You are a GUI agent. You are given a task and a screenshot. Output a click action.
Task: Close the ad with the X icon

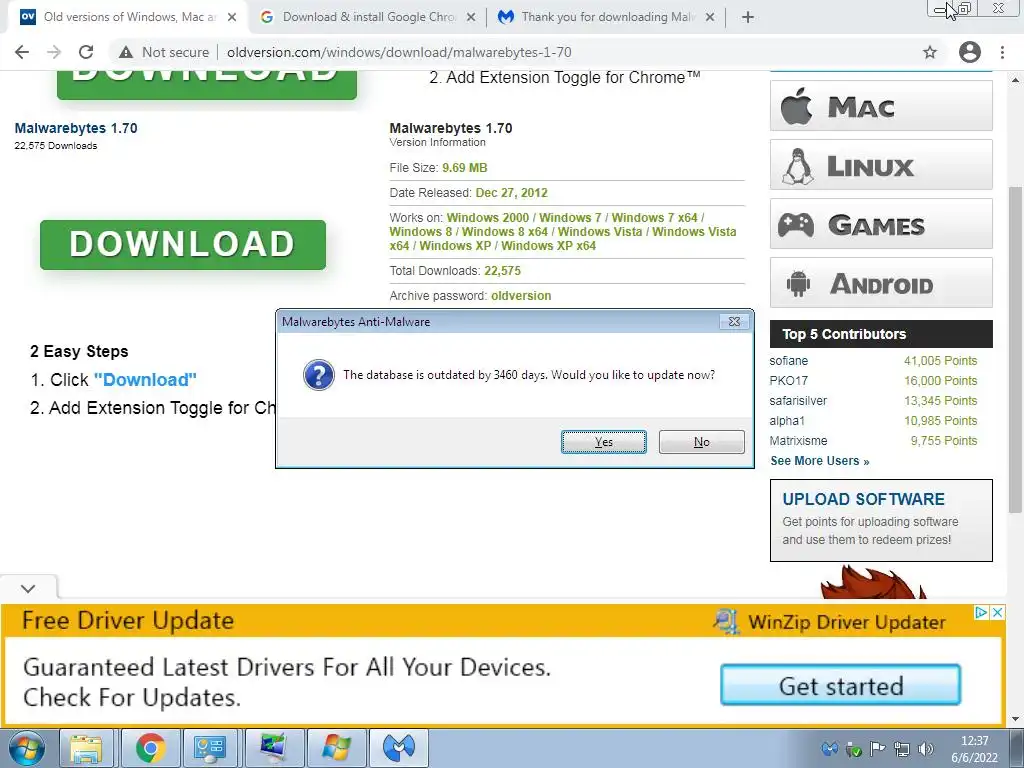pyautogui.click(x=997, y=613)
